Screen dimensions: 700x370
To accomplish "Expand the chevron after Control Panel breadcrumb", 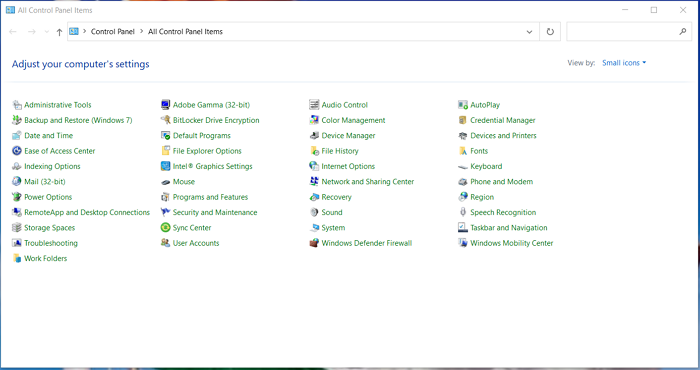I will pyautogui.click(x=142, y=32).
